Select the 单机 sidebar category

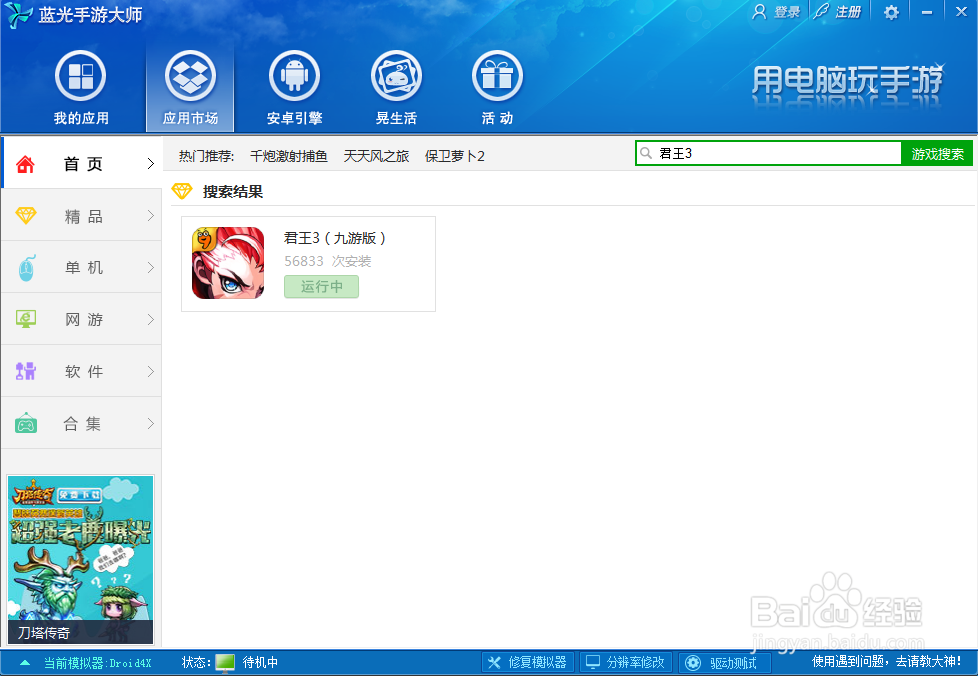(82, 268)
